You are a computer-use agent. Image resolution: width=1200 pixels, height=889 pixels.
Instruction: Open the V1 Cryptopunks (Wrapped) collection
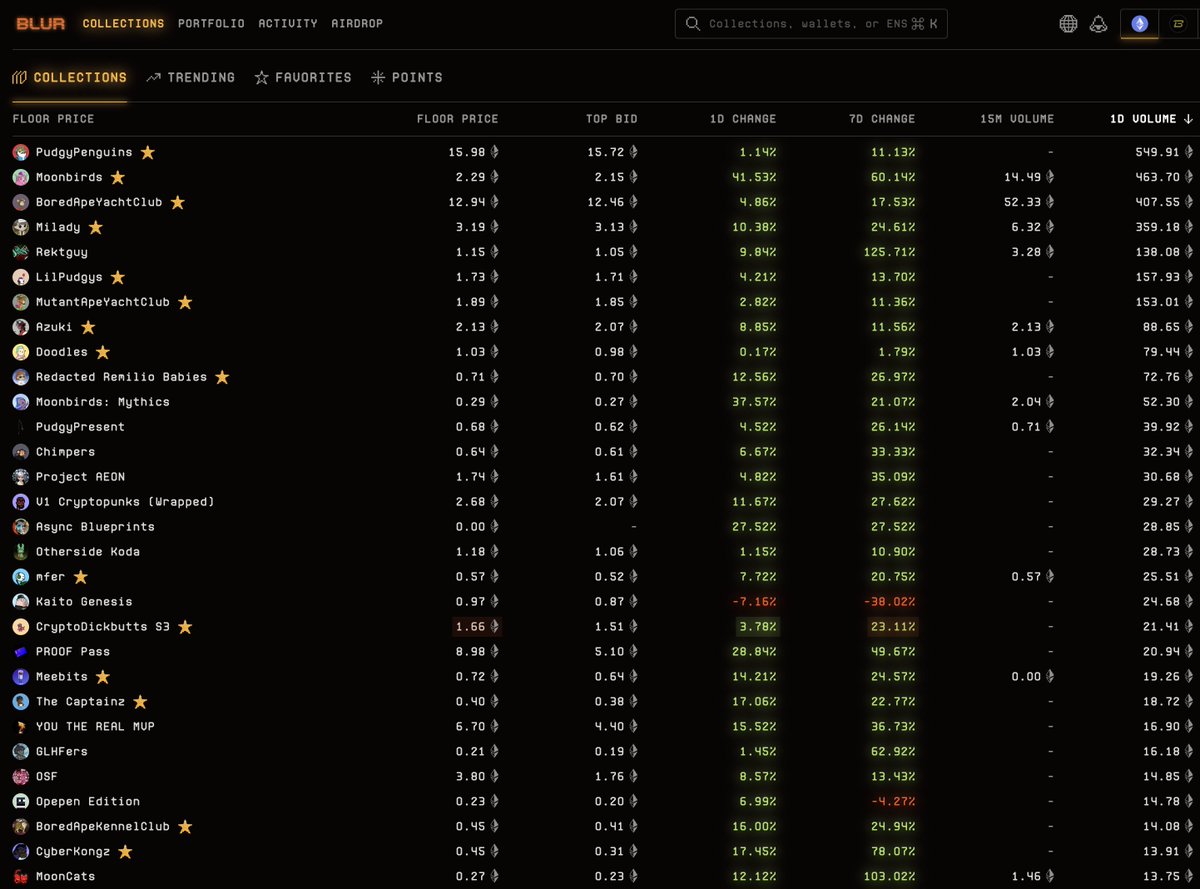click(x=125, y=502)
